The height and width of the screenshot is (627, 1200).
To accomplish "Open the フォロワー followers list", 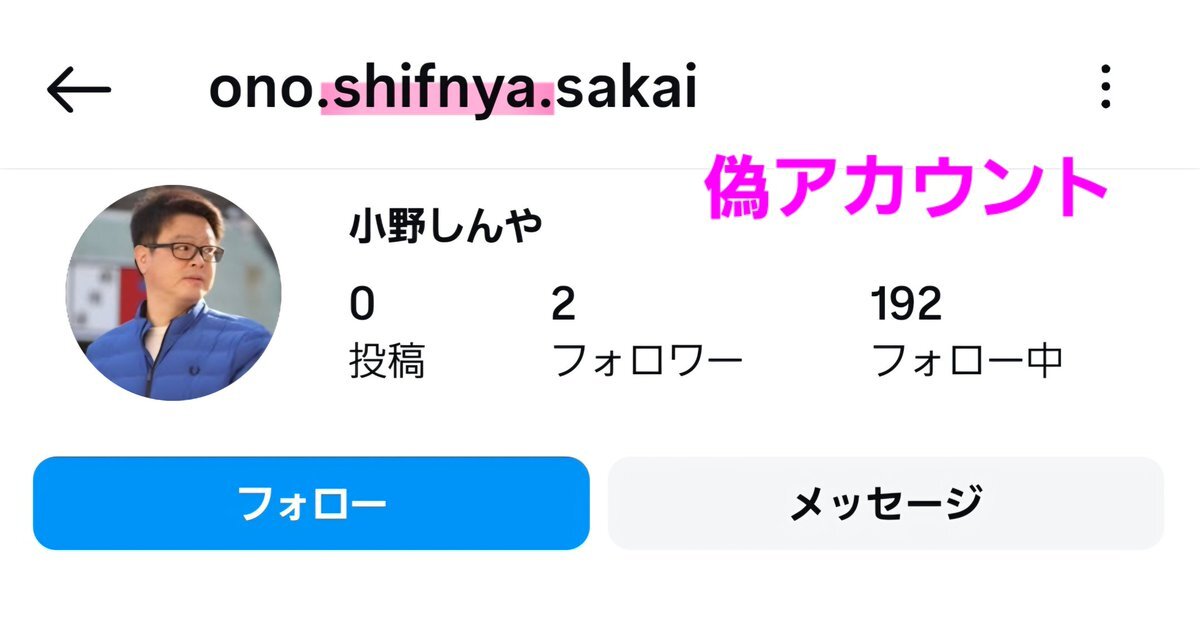I will pyautogui.click(x=647, y=361).
